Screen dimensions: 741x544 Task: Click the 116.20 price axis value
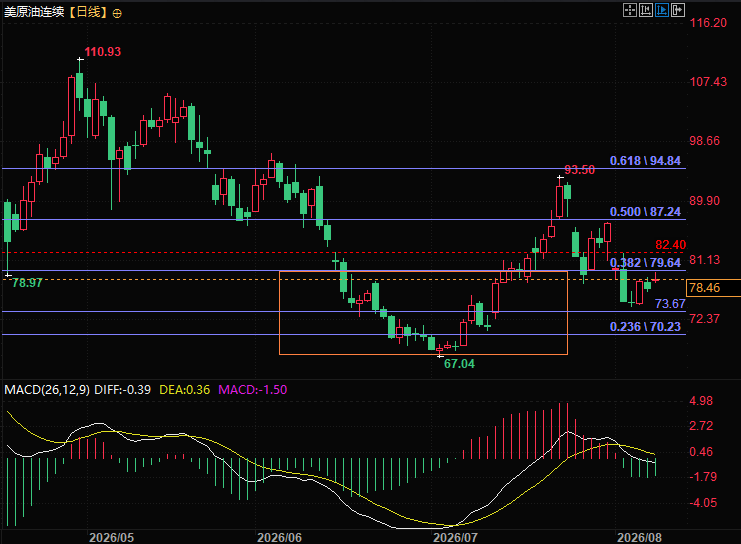(x=708, y=23)
